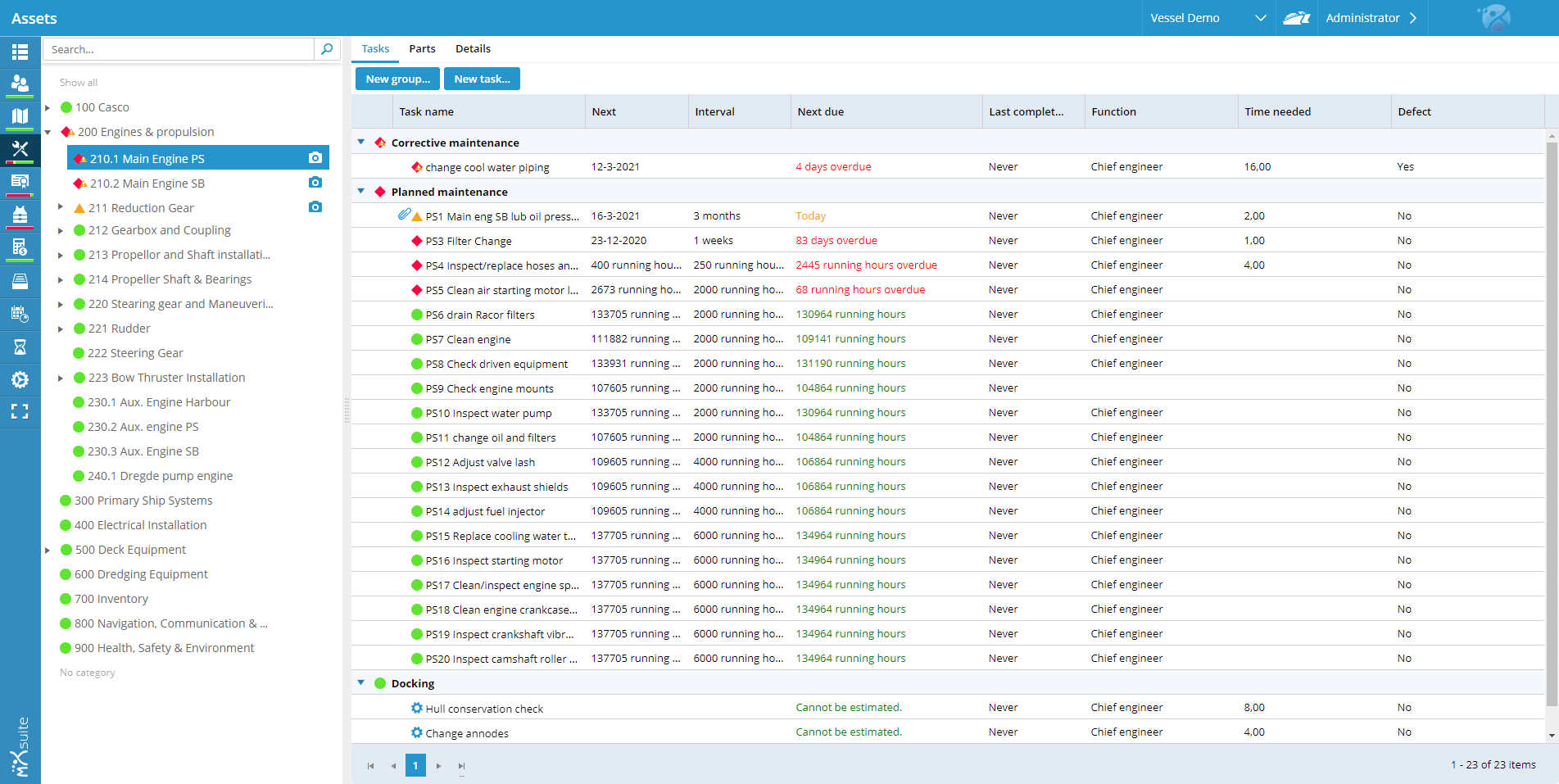The image size is (1559, 784).
Task: Open the hourglass running hours icon
Action: click(x=20, y=347)
